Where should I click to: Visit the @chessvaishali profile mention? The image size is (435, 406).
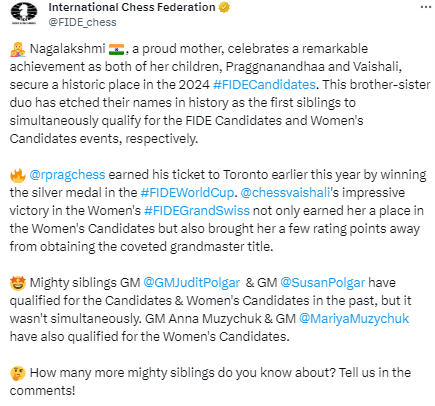(x=285, y=193)
